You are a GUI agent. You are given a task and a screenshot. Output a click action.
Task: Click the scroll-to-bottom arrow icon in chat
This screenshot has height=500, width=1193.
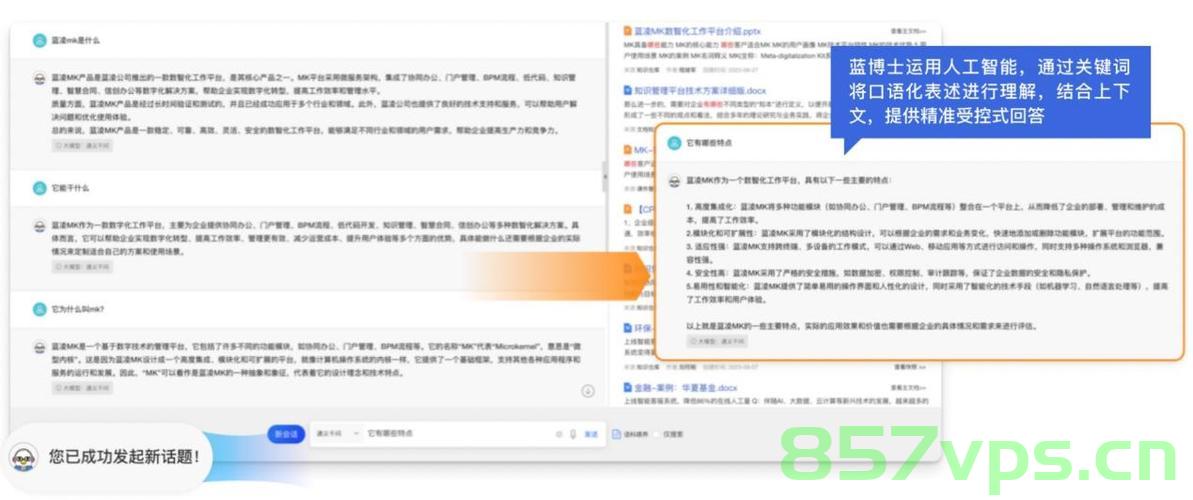[587, 391]
